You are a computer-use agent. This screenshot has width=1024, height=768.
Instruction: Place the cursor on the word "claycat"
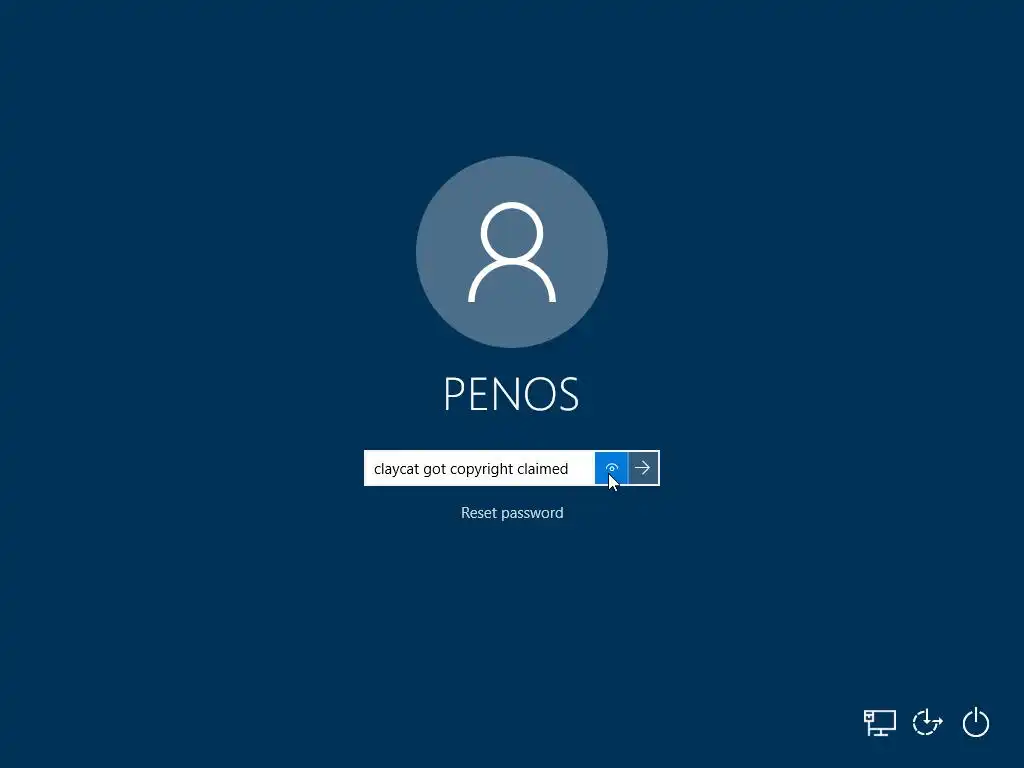tap(396, 469)
